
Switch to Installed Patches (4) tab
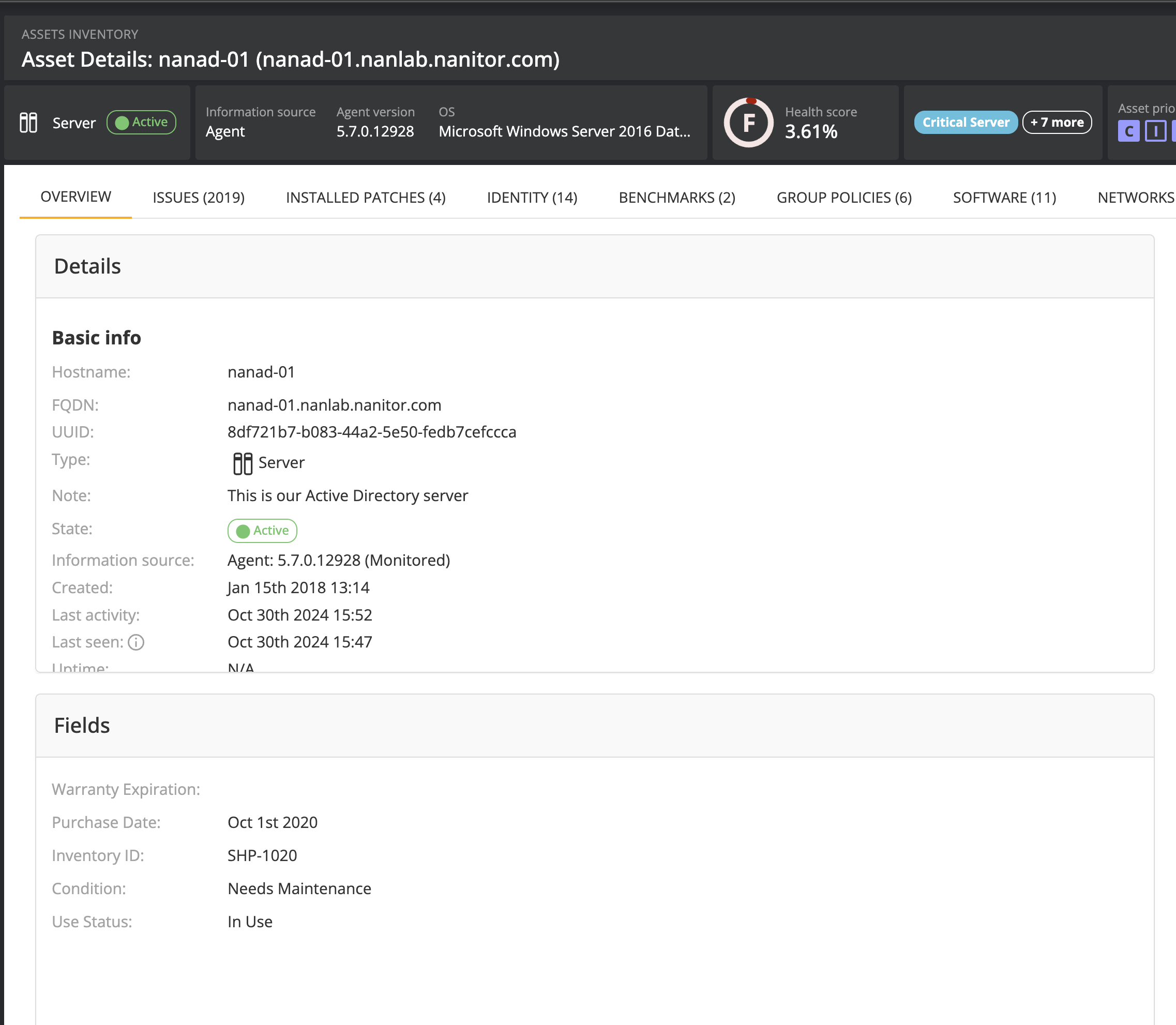click(x=366, y=198)
